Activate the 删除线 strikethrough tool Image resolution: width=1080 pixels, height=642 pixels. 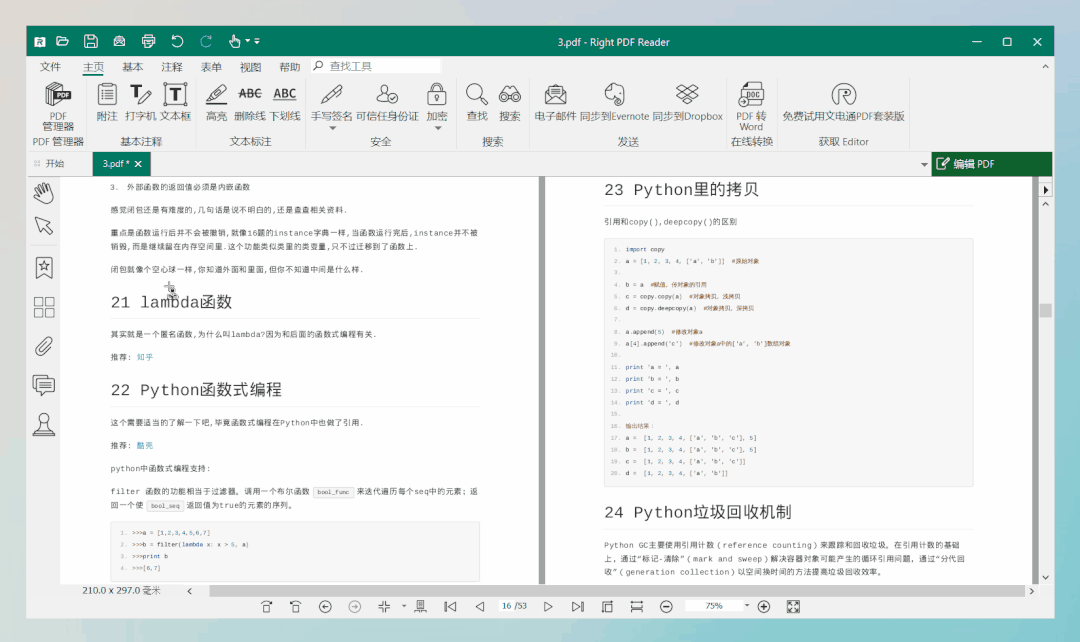pos(249,102)
